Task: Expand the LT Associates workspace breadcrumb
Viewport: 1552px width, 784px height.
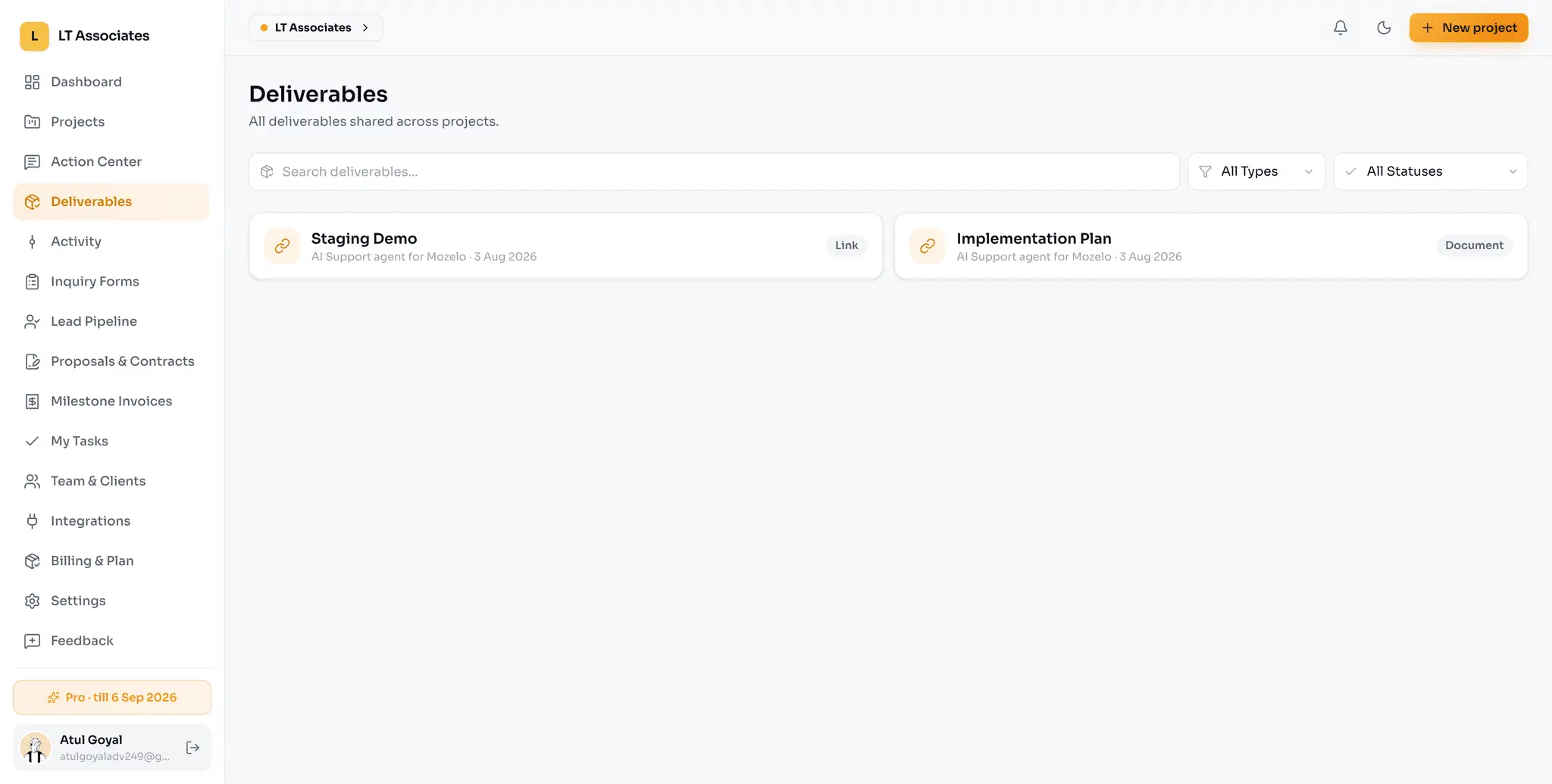Action: (x=316, y=28)
